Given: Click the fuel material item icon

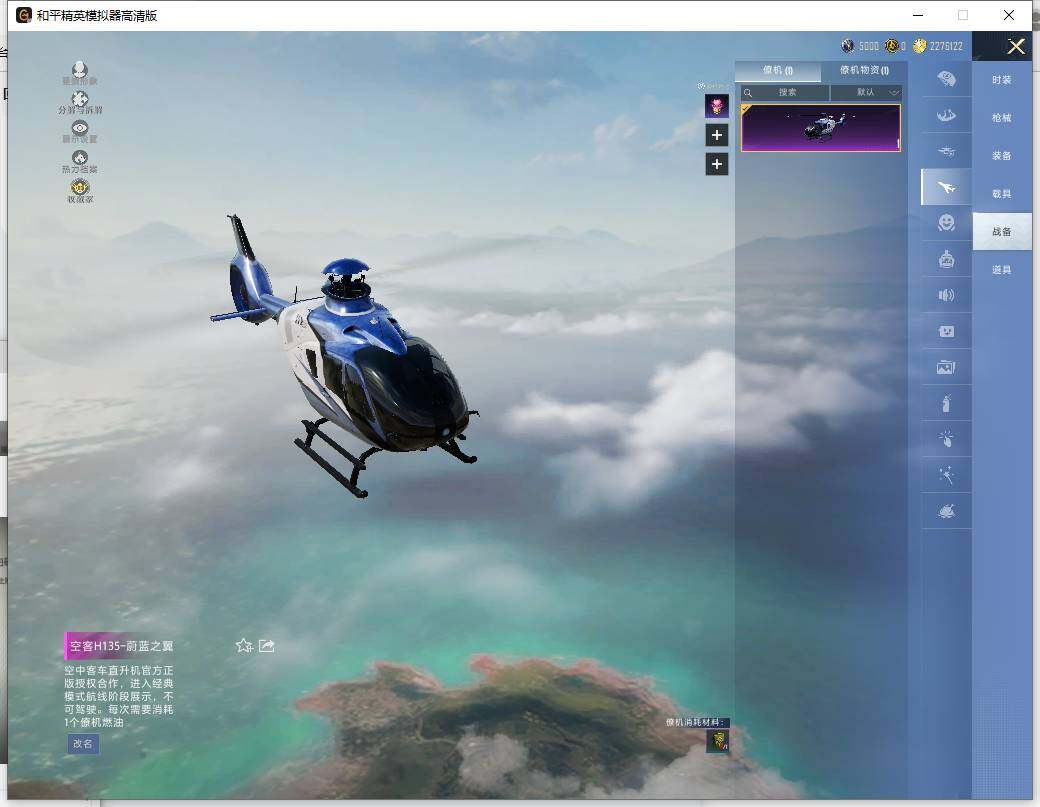Looking at the screenshot, I should 718,741.
